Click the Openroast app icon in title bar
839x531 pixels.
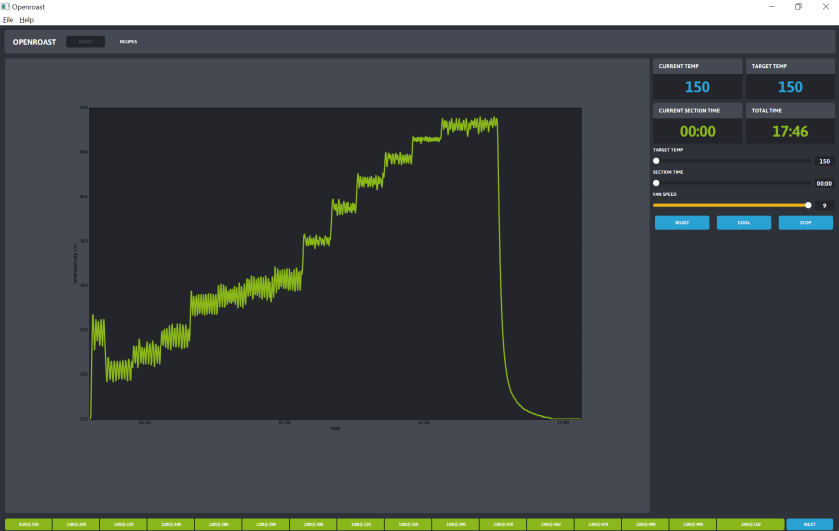pos(6,6)
